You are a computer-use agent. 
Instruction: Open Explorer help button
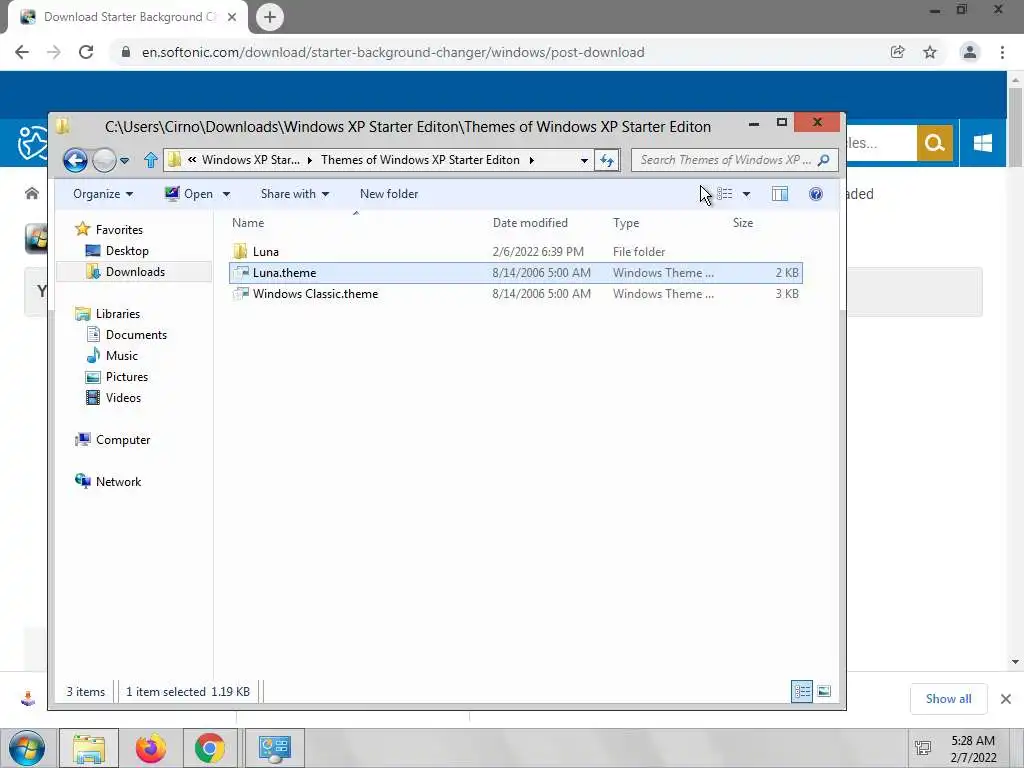[x=816, y=194]
